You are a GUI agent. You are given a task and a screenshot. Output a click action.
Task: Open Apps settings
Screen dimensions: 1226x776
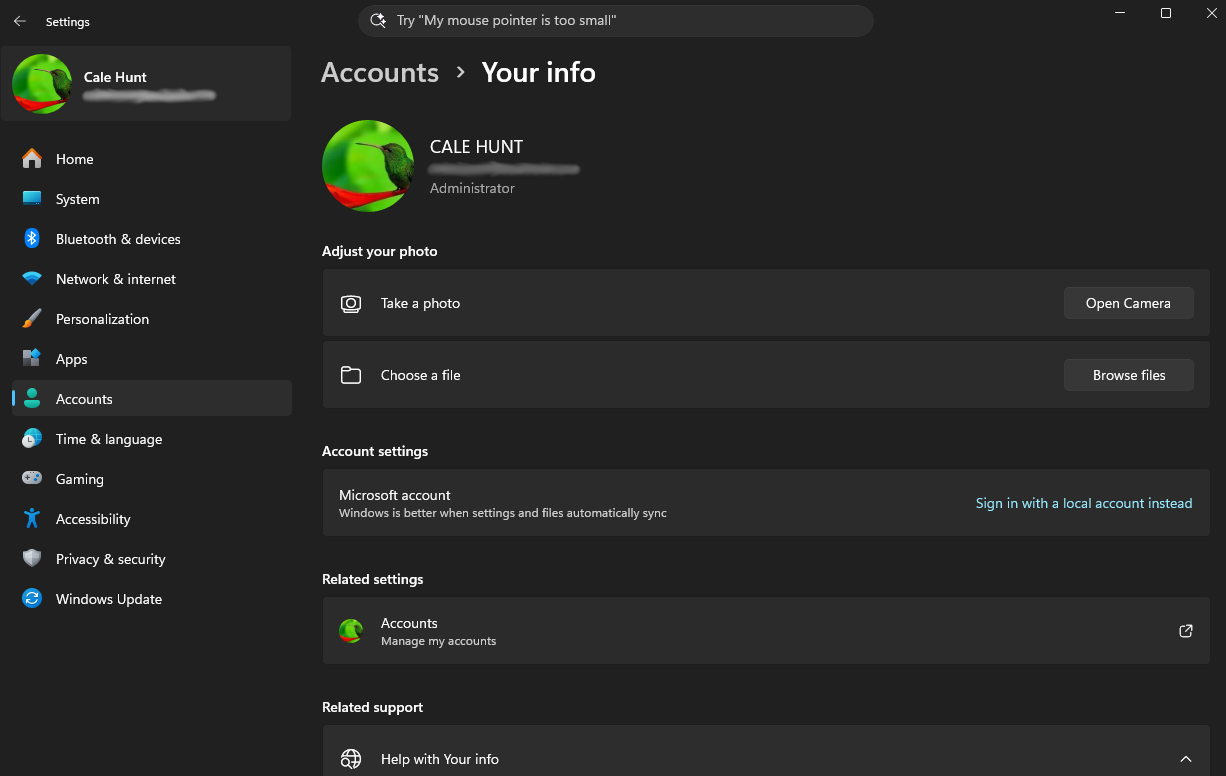coord(152,359)
